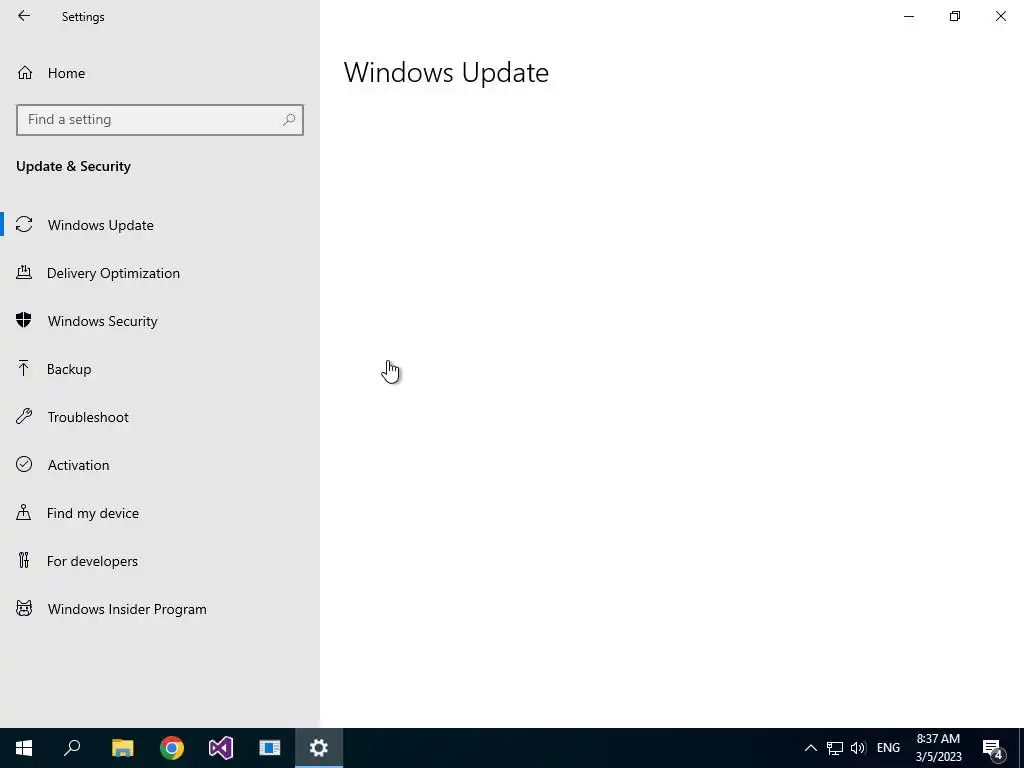Switch input language via ENG indicator

pyautogui.click(x=888, y=748)
